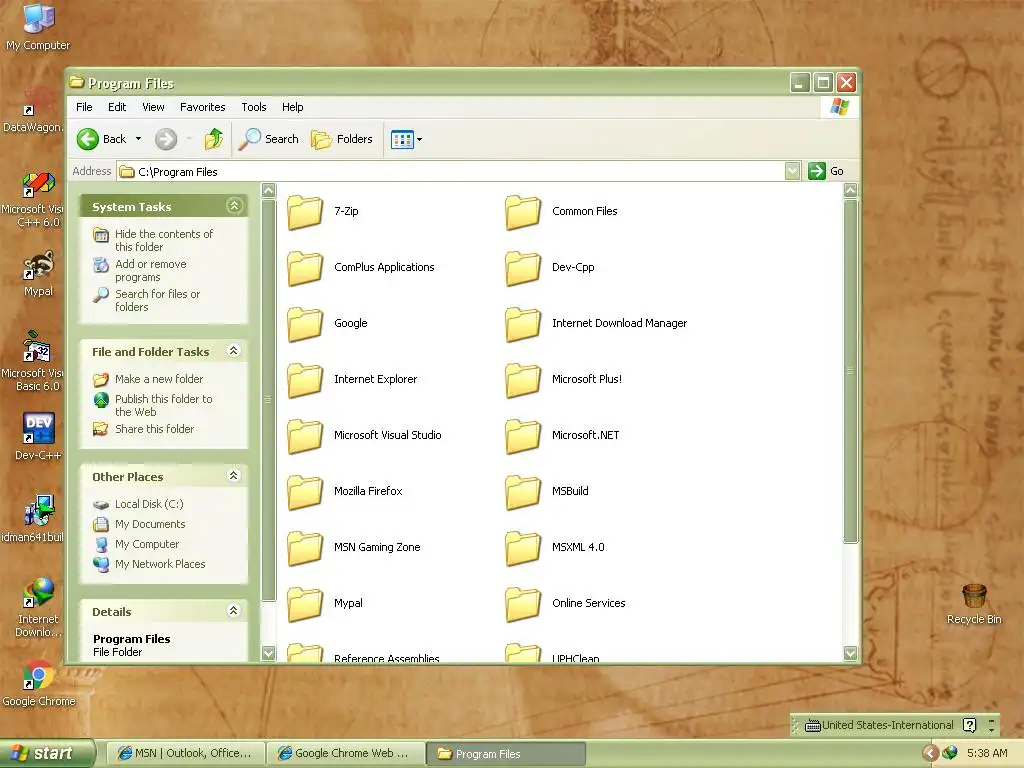Go to My Network Places link
Screen dimensions: 1024x768
[150, 564]
